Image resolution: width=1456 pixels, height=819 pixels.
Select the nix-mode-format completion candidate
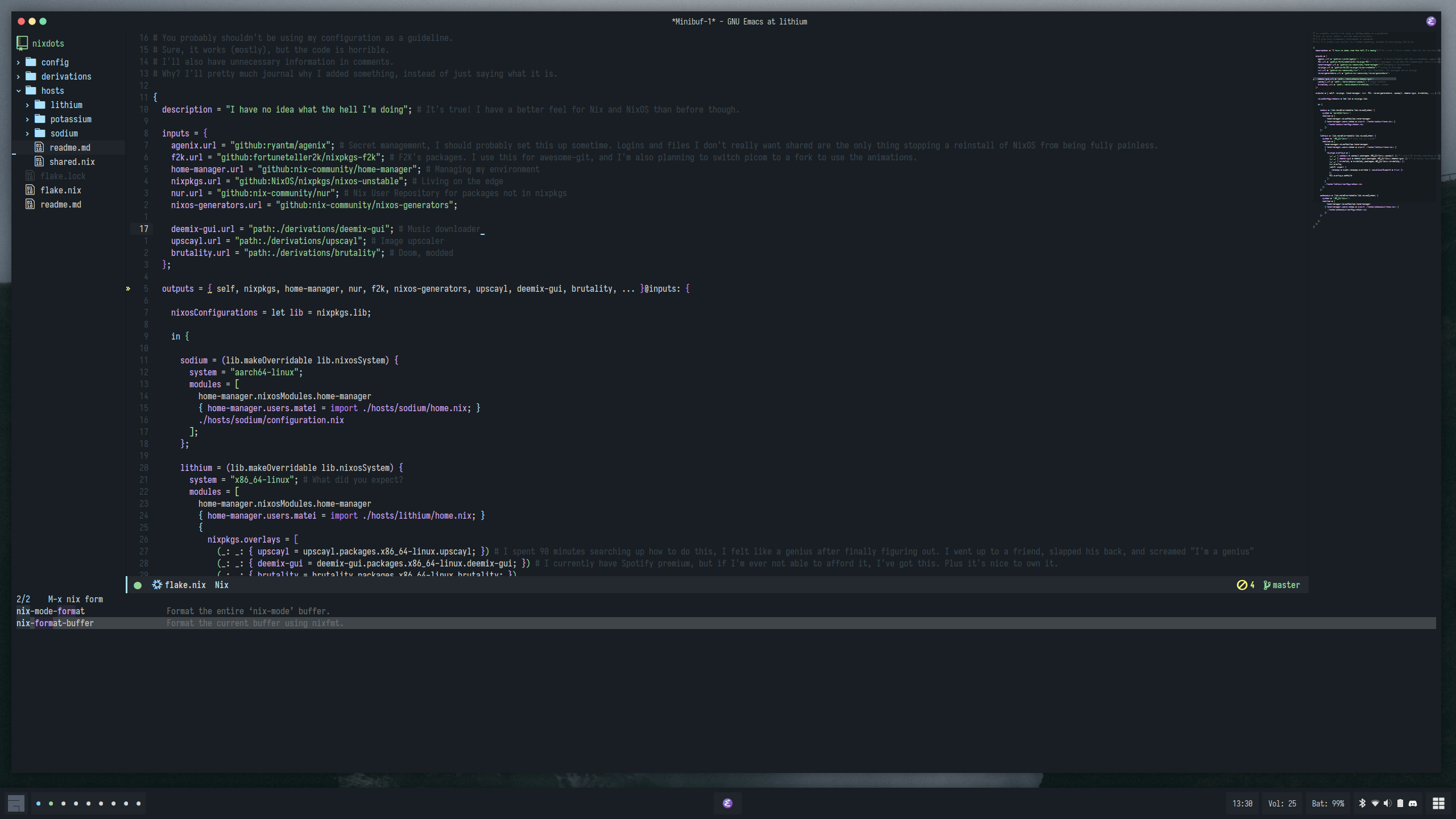51,611
